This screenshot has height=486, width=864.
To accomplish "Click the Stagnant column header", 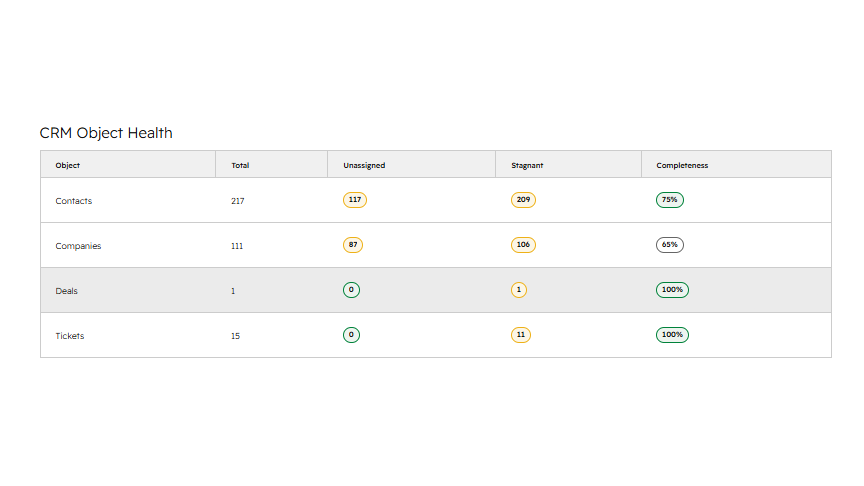I will tap(527, 165).
